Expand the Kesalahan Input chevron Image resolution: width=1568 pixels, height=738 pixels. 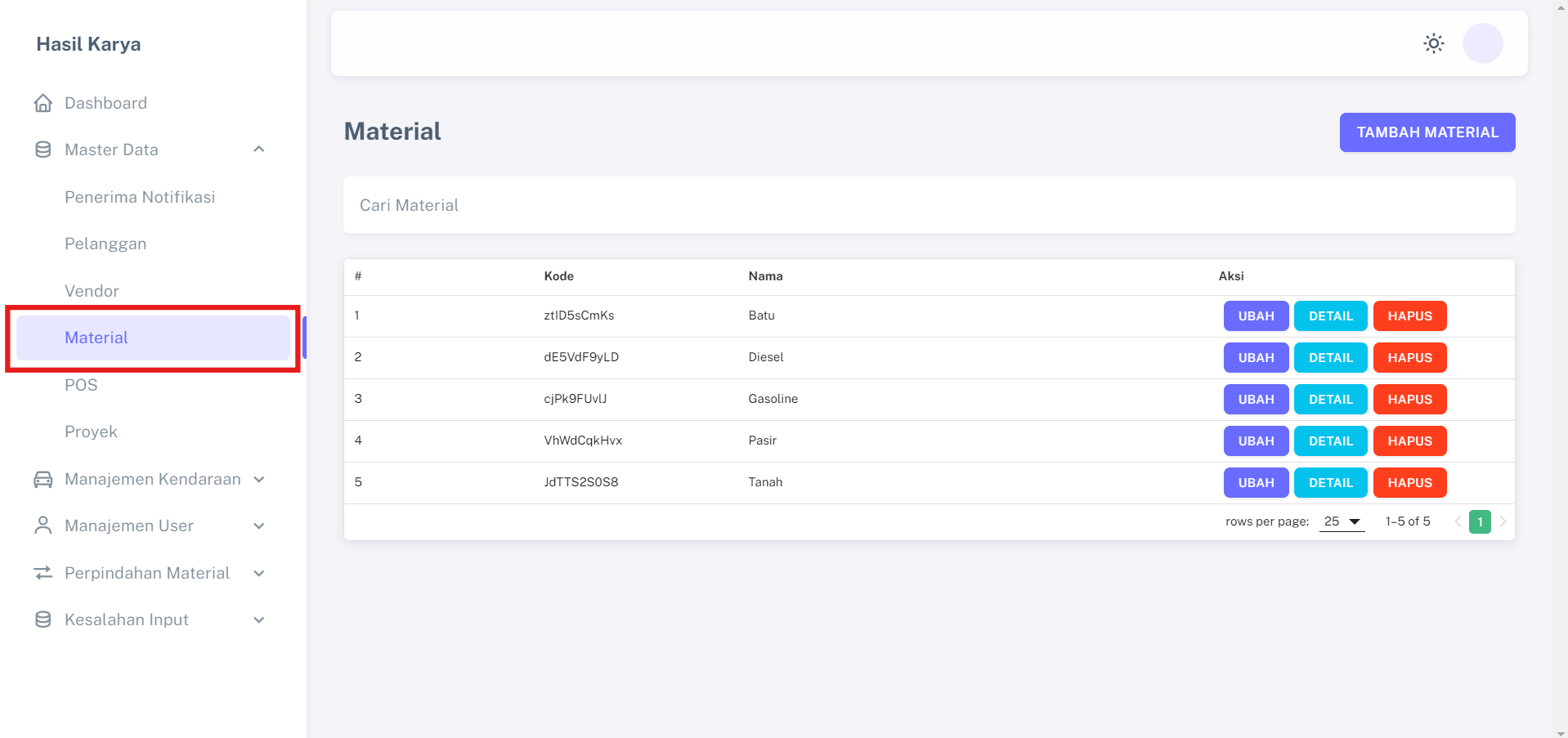click(259, 619)
